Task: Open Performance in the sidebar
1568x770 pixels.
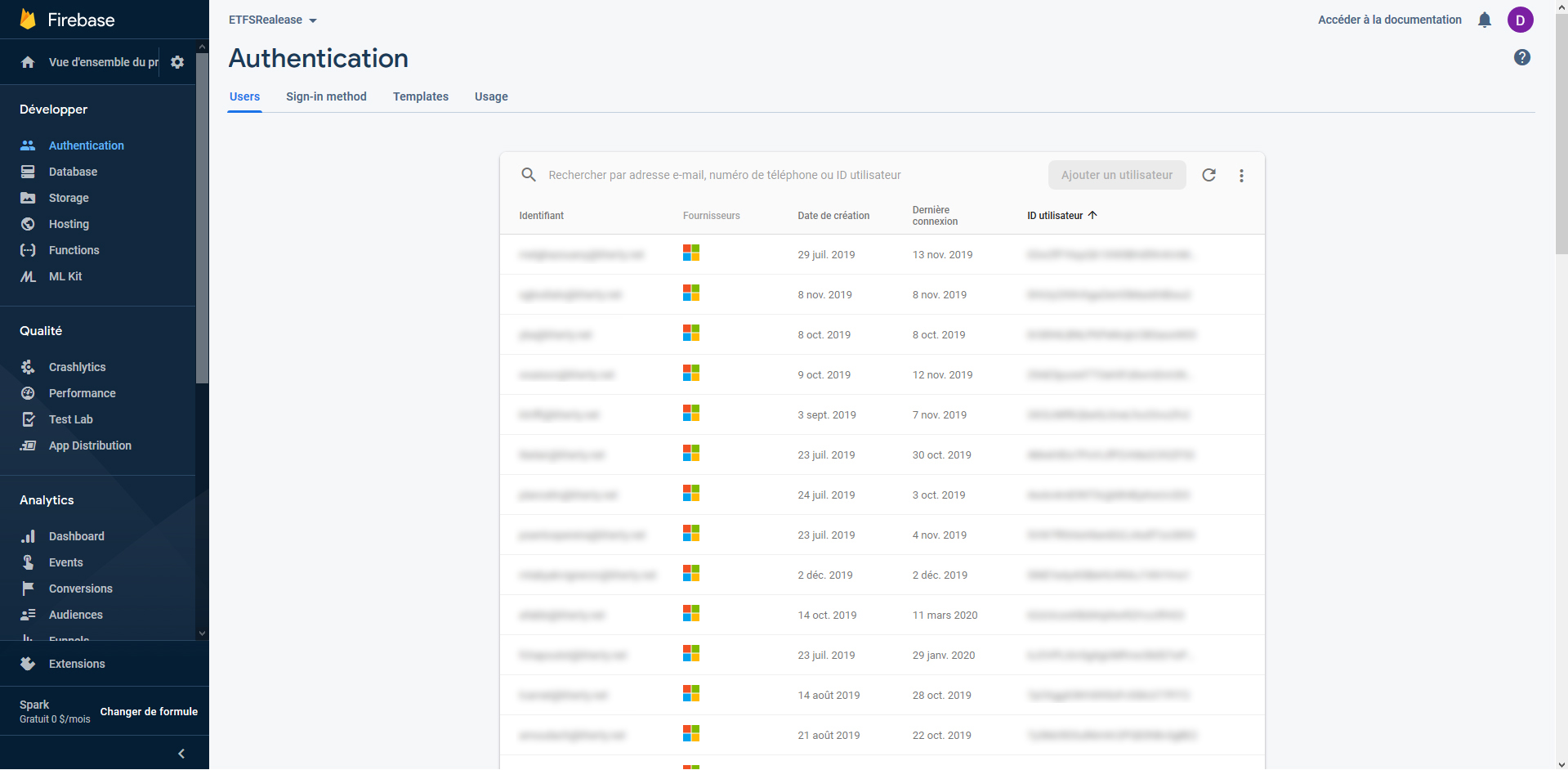Action: [82, 393]
